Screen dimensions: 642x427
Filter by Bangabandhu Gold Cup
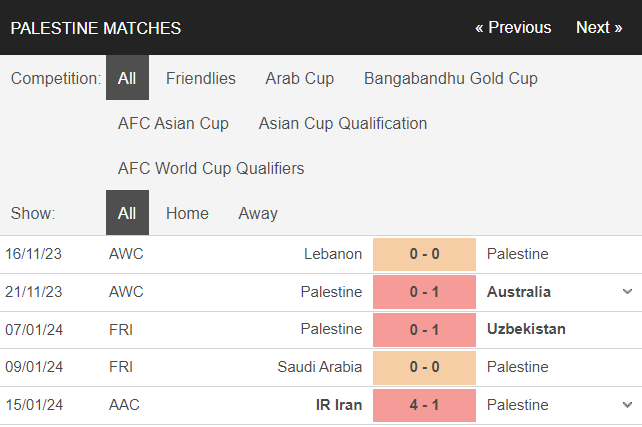click(x=451, y=78)
